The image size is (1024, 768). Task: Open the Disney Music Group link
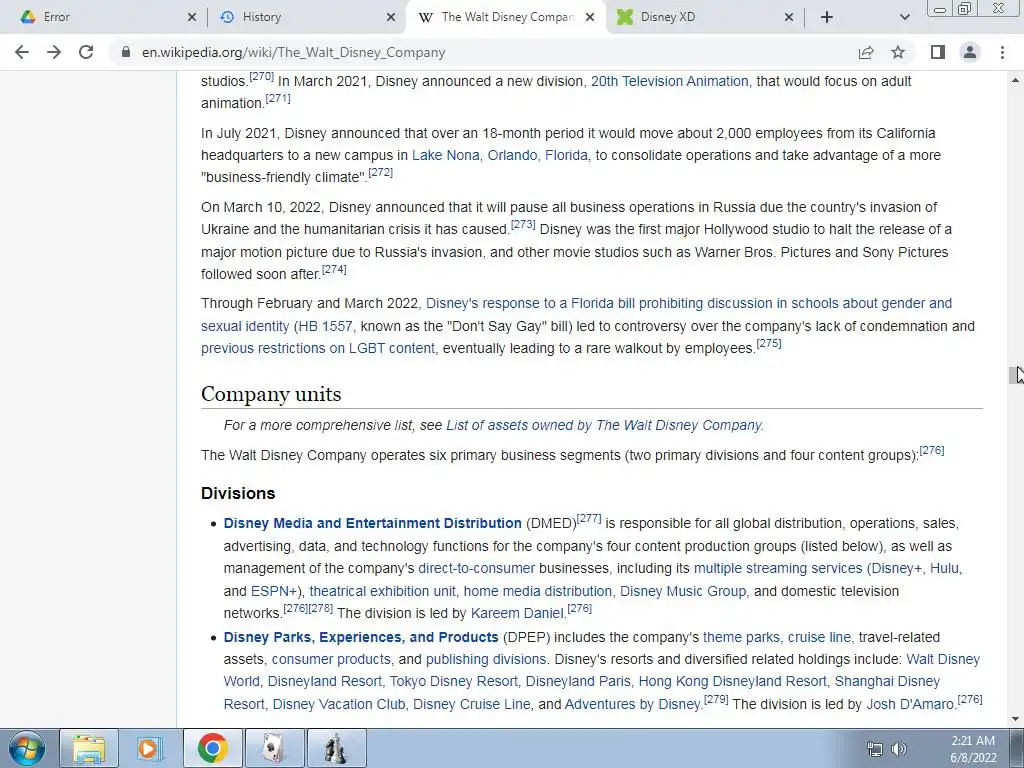683,592
